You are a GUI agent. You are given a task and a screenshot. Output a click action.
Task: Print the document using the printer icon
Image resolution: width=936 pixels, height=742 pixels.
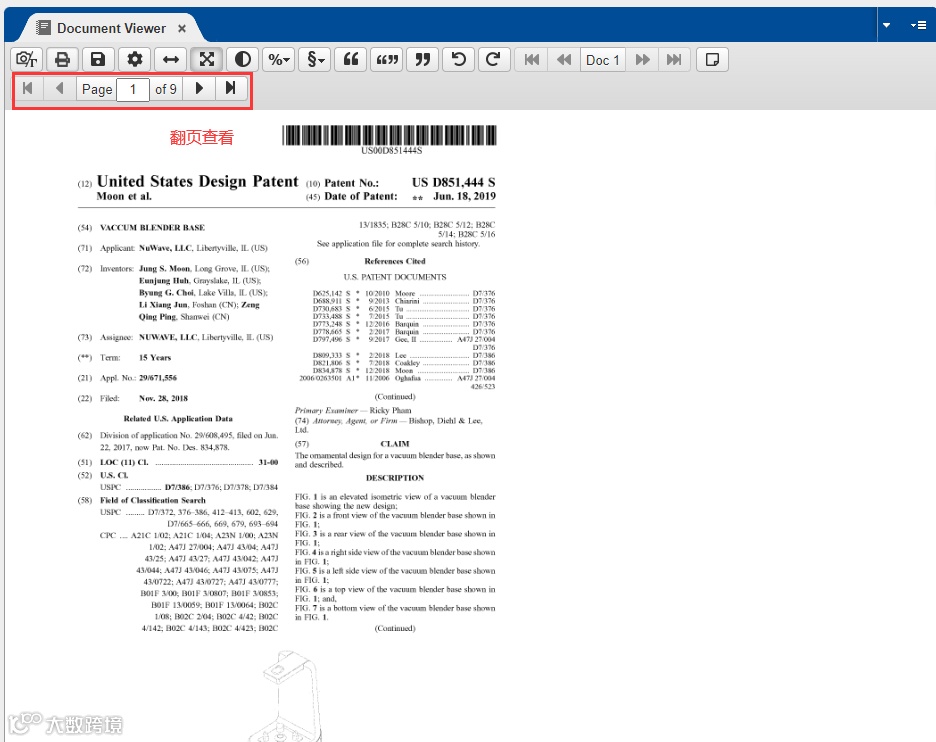[x=63, y=60]
